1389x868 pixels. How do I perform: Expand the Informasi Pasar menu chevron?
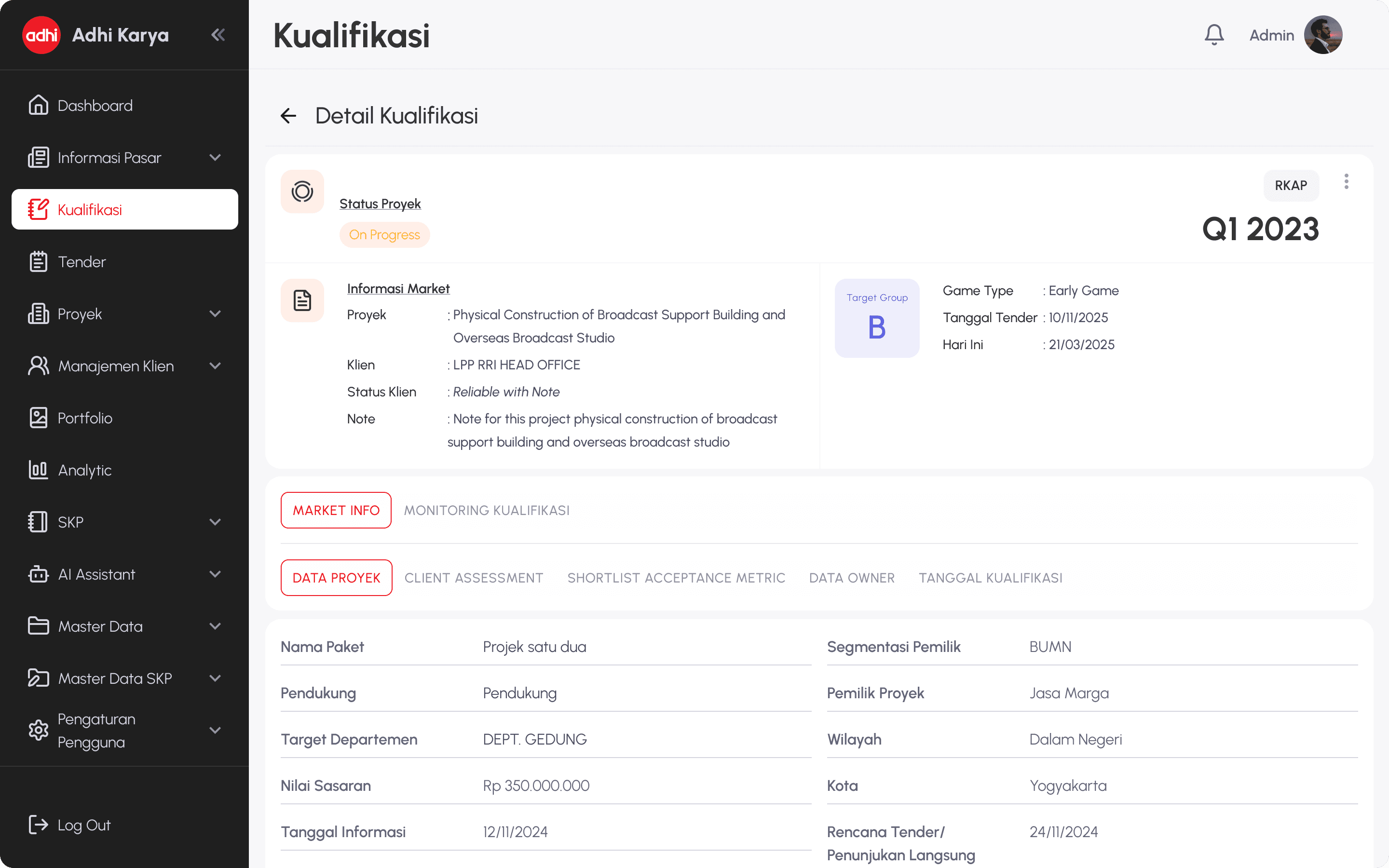click(215, 157)
